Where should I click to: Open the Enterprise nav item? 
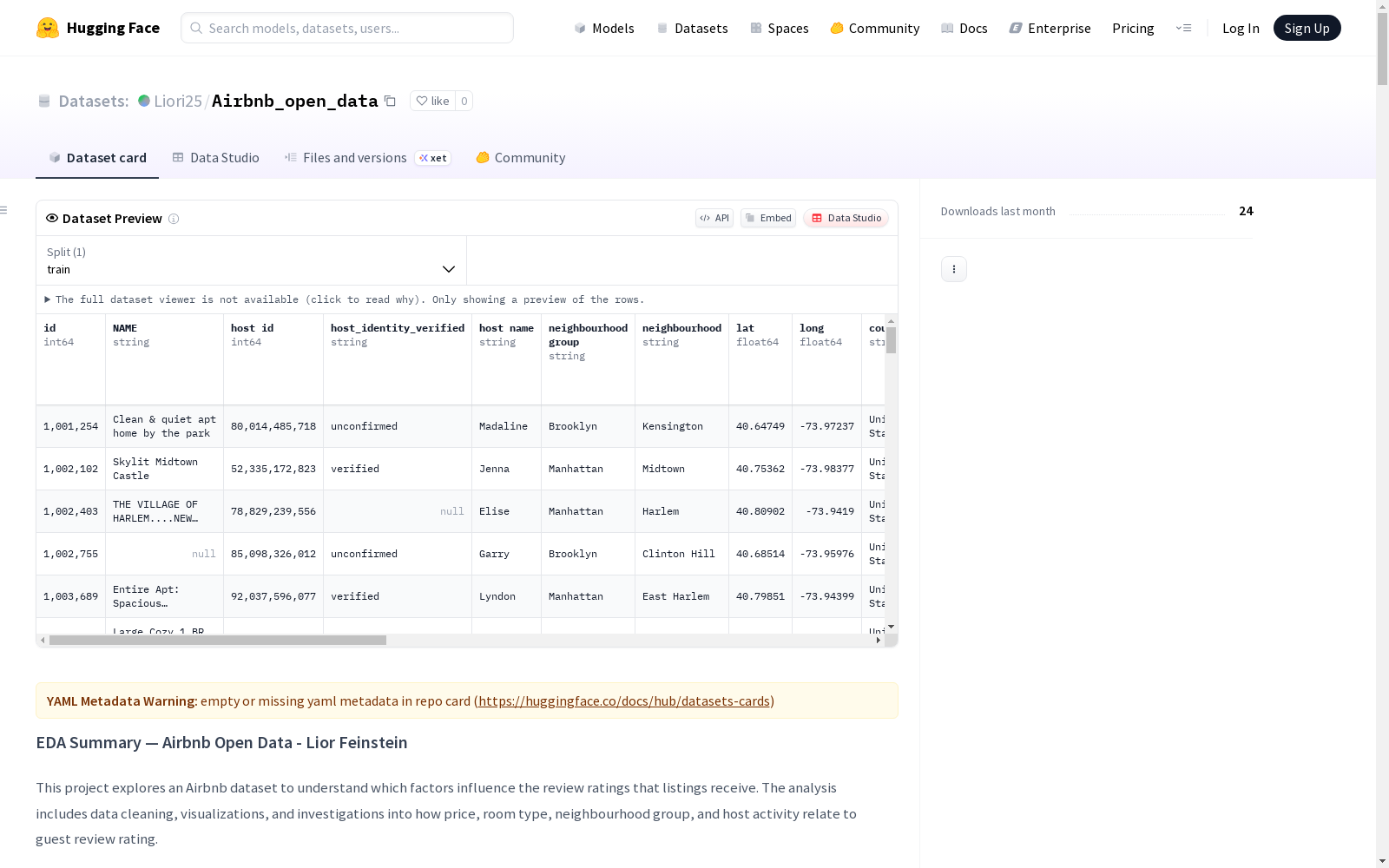coord(1050,28)
